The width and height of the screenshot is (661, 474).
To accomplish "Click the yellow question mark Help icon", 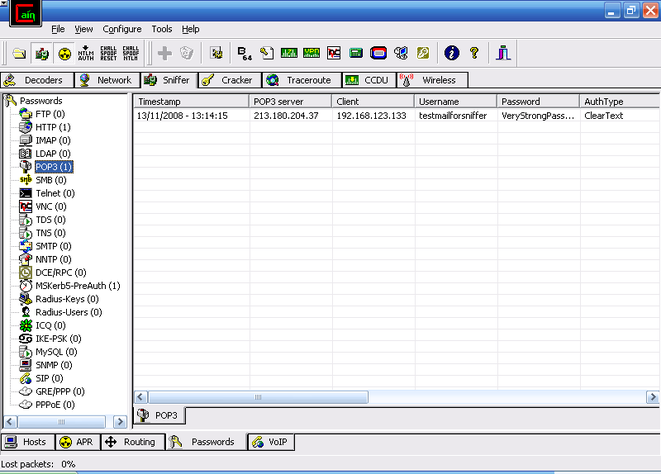I will coord(474,53).
